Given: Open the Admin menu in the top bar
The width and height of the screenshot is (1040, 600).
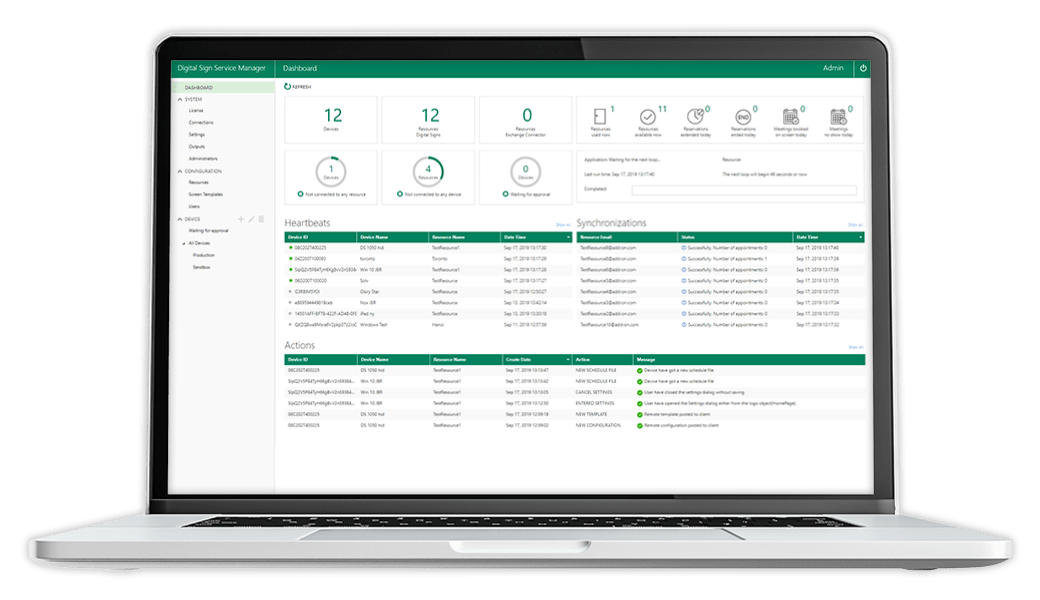Looking at the screenshot, I should click(x=832, y=68).
